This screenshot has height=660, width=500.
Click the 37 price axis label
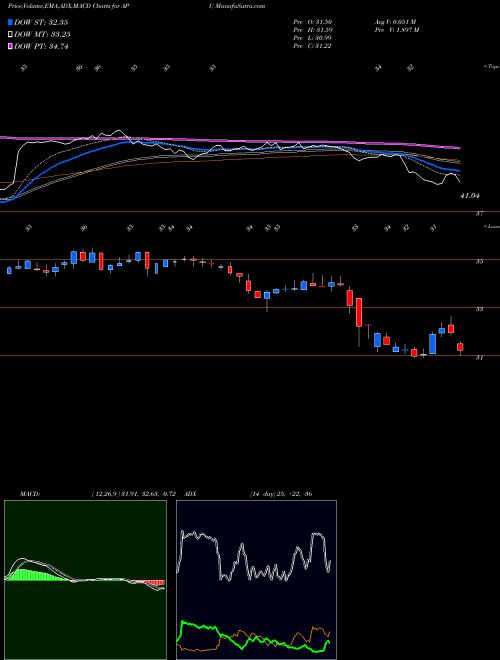click(x=479, y=214)
